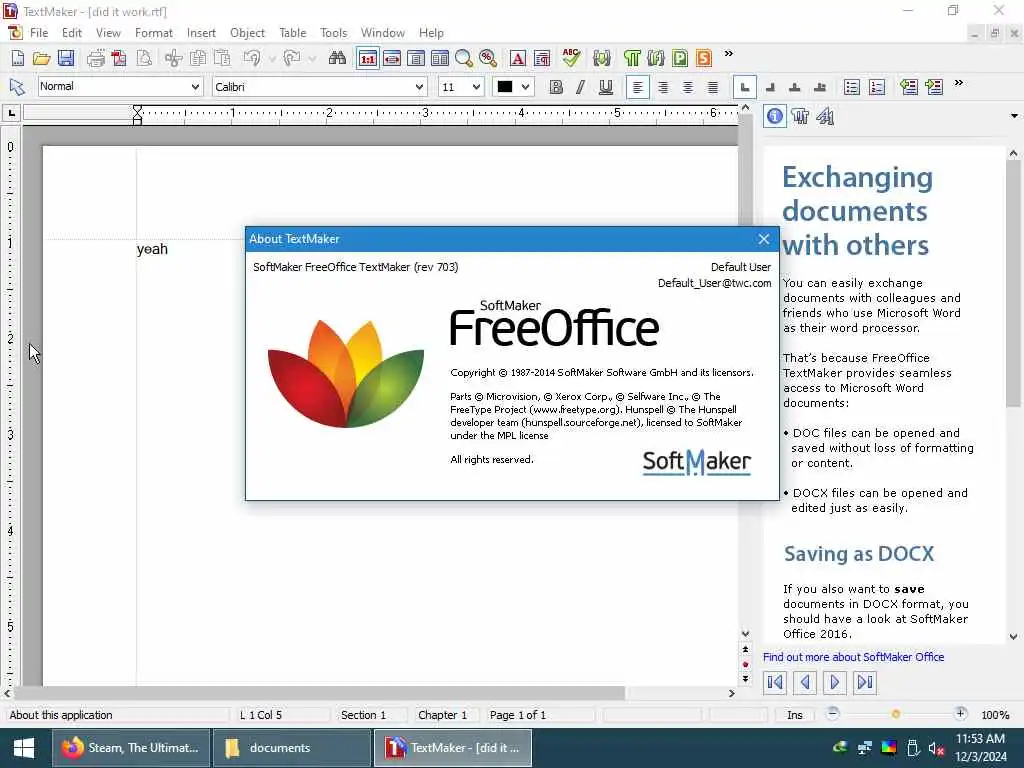The height and width of the screenshot is (768, 1024).
Task: Open Search with the binoculars icon
Action: point(337,58)
